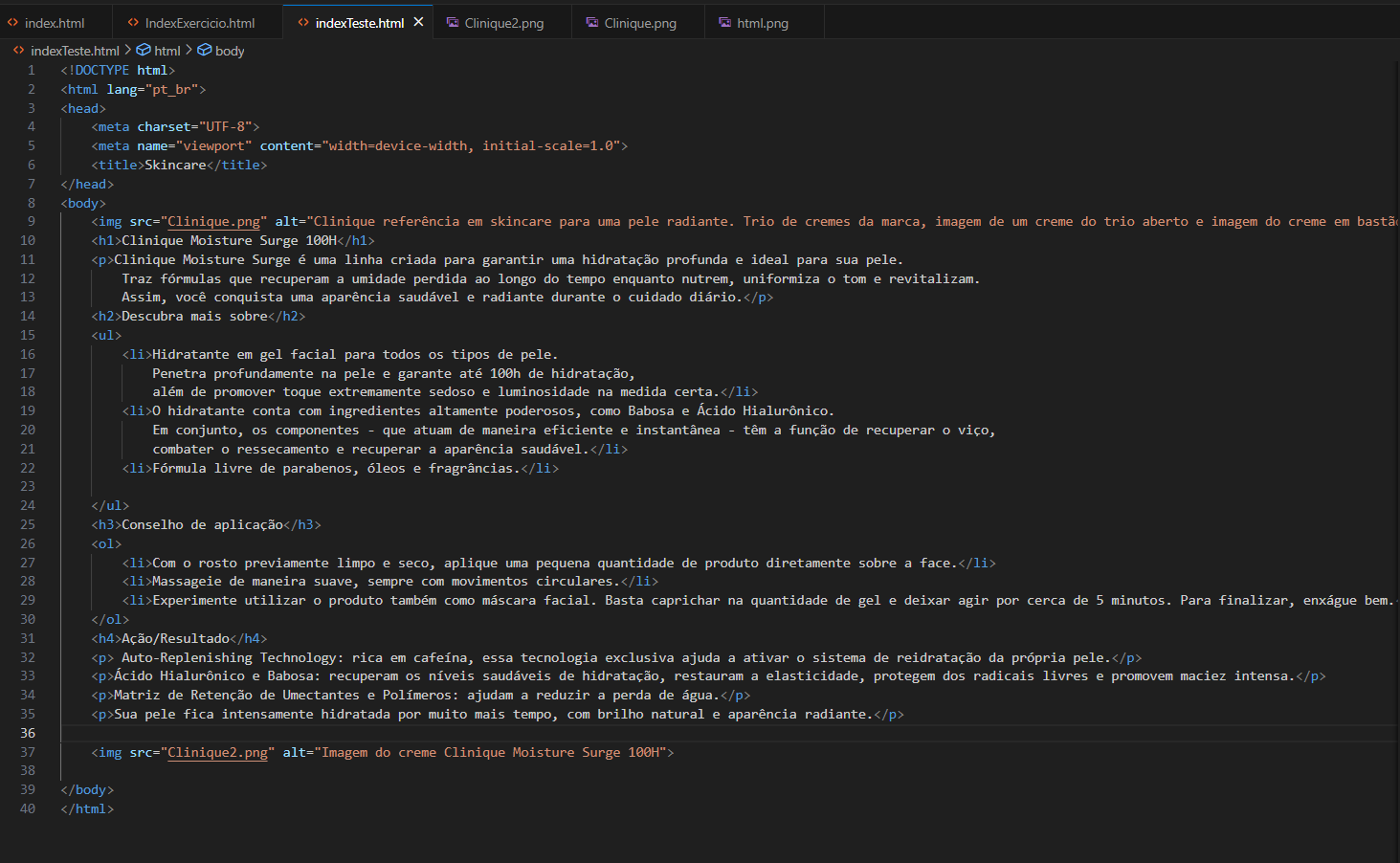Click the closing </ul> tag

[x=110, y=506]
